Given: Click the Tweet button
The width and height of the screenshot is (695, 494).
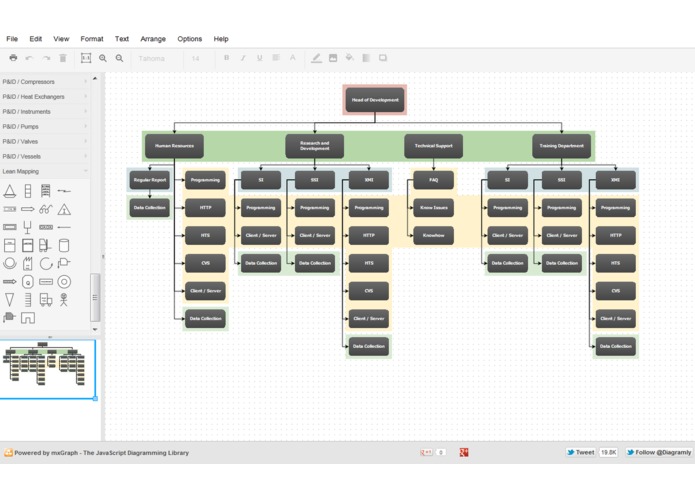Looking at the screenshot, I should tap(581, 452).
